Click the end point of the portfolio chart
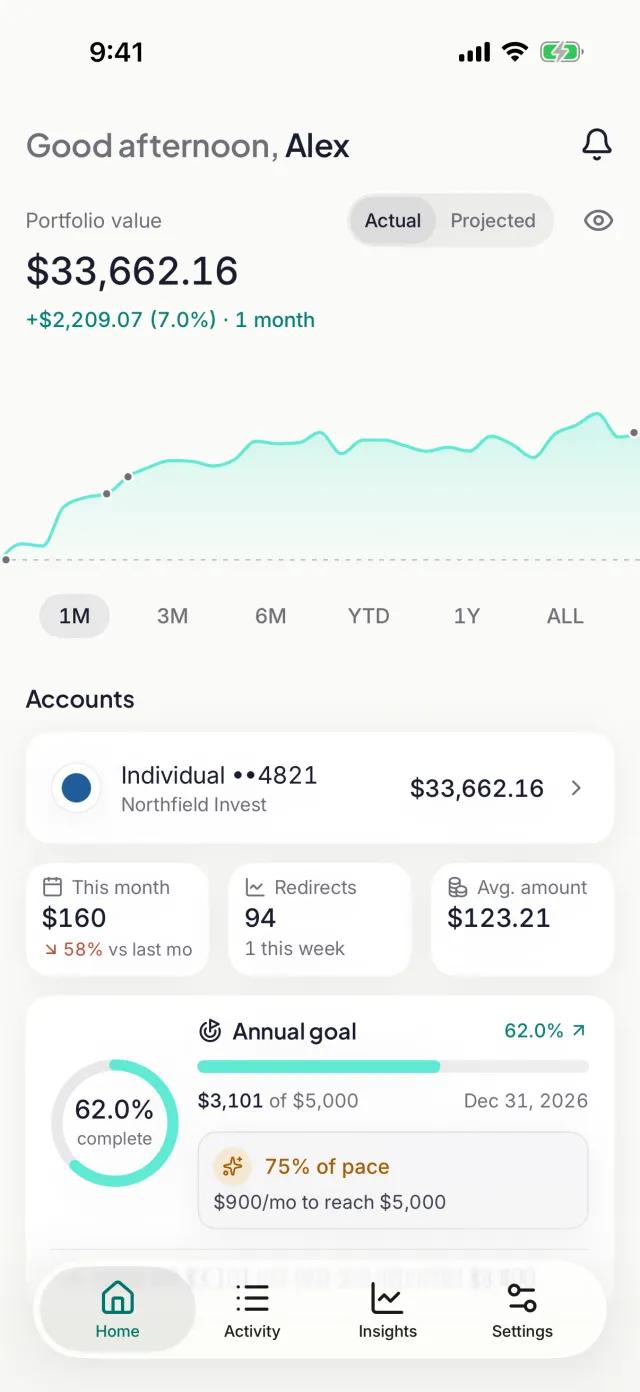The height and width of the screenshot is (1392, 640). pos(634,434)
